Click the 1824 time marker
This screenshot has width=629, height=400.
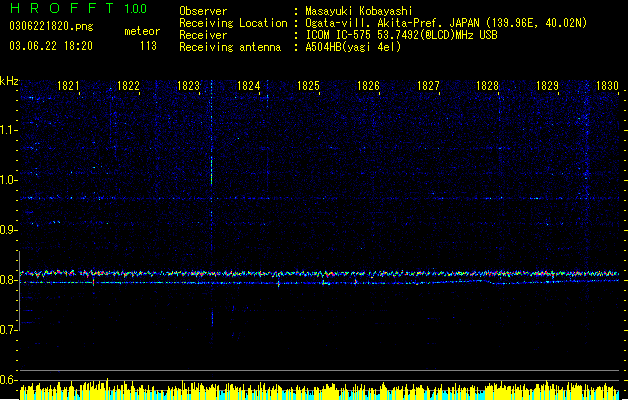[248, 86]
